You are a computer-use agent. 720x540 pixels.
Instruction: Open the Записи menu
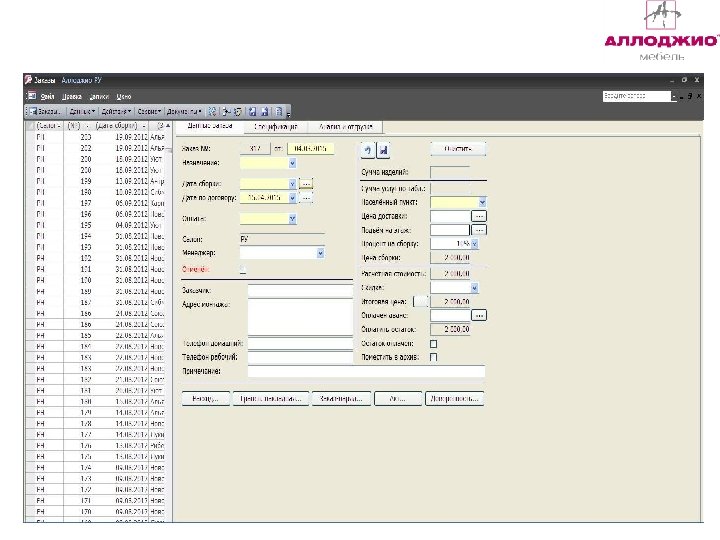[99, 96]
